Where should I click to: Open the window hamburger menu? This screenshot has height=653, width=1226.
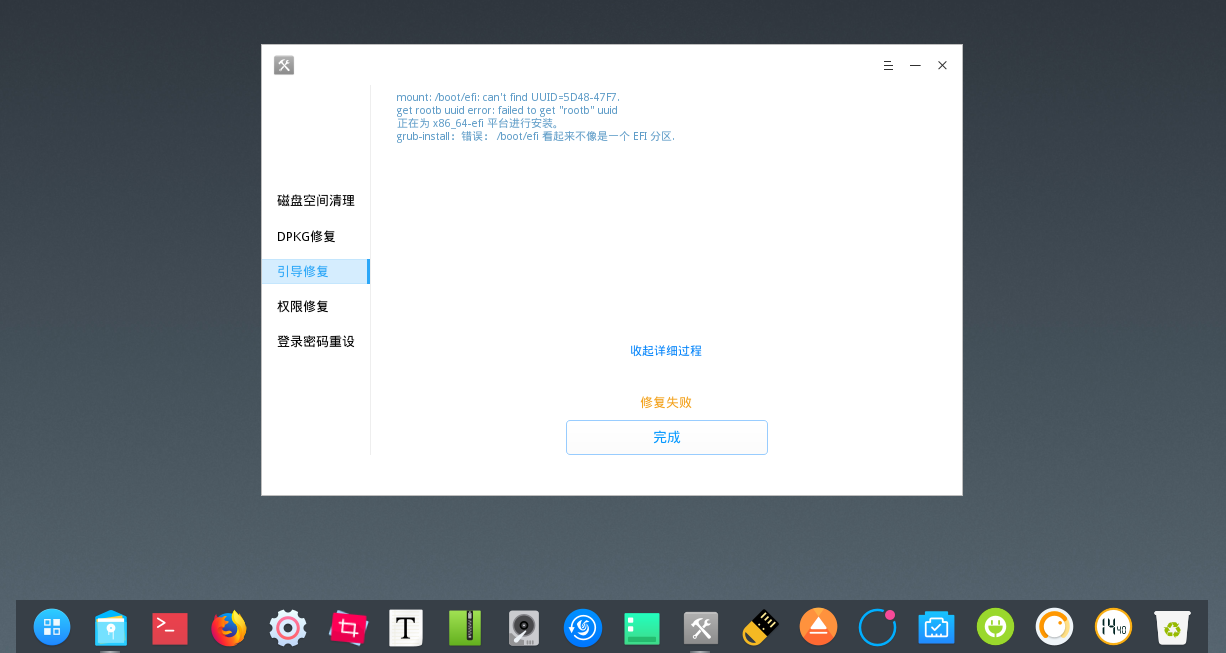(x=888, y=65)
